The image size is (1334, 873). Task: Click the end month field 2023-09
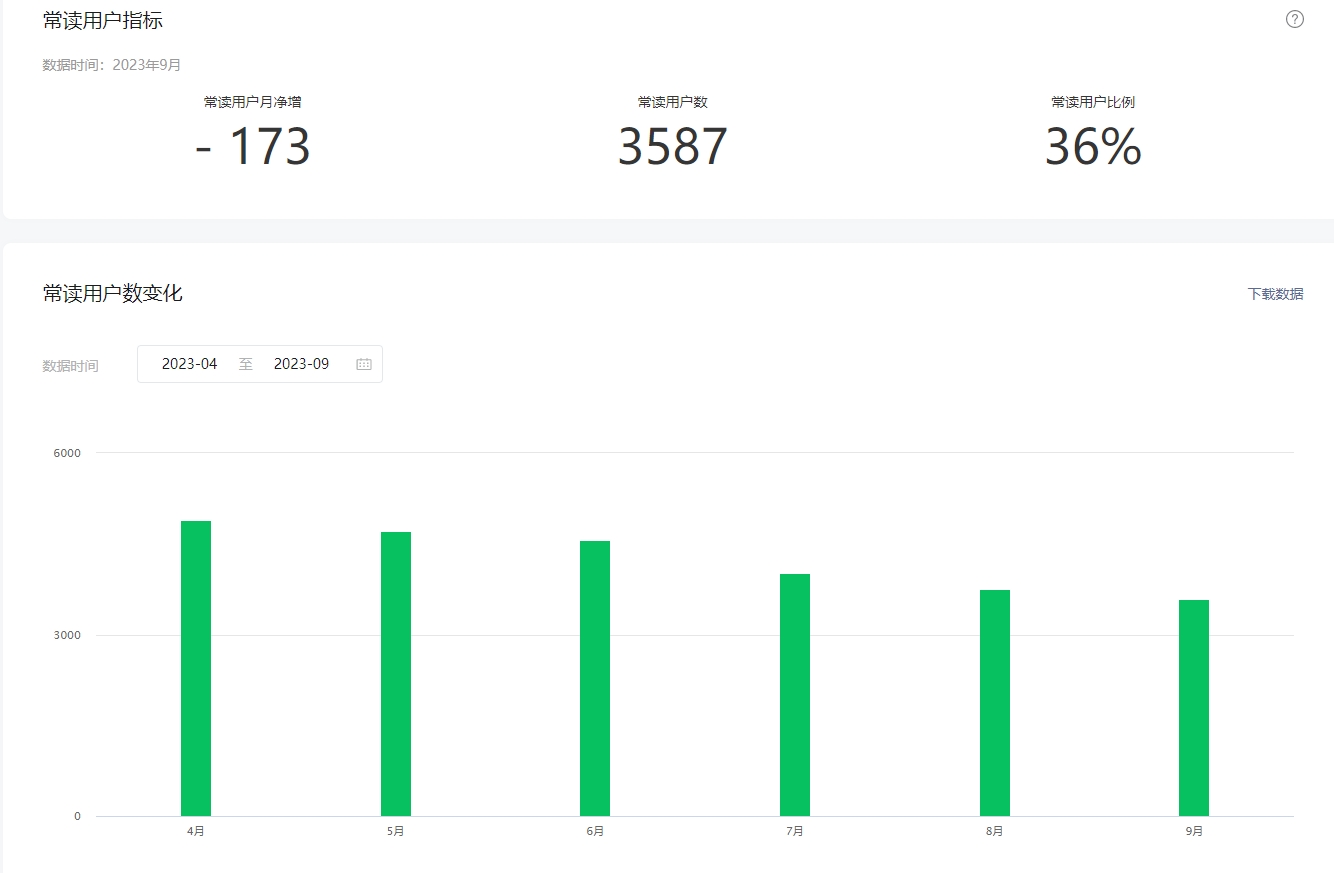301,364
